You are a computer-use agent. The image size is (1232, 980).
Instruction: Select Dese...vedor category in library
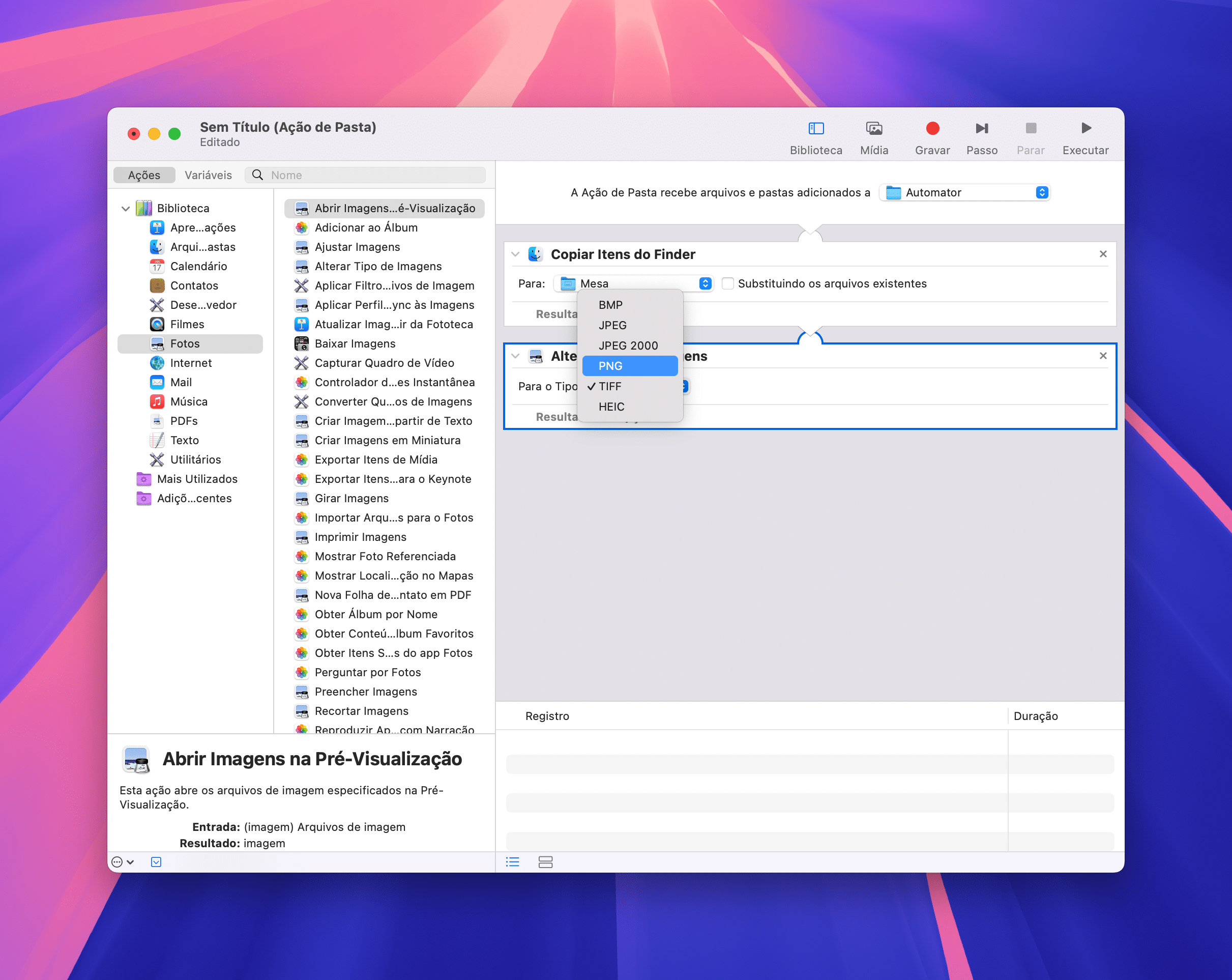(190, 305)
